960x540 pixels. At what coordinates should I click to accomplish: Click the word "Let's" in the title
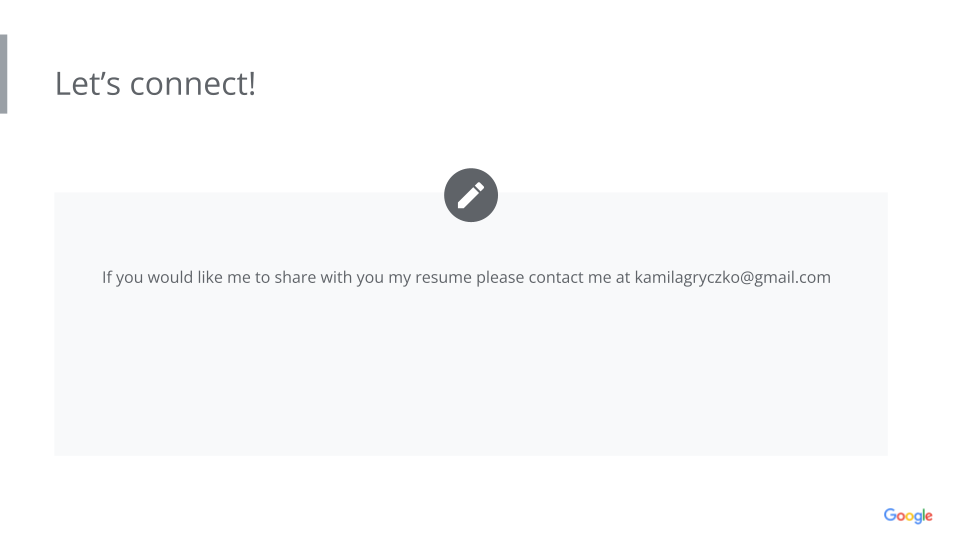pos(88,83)
